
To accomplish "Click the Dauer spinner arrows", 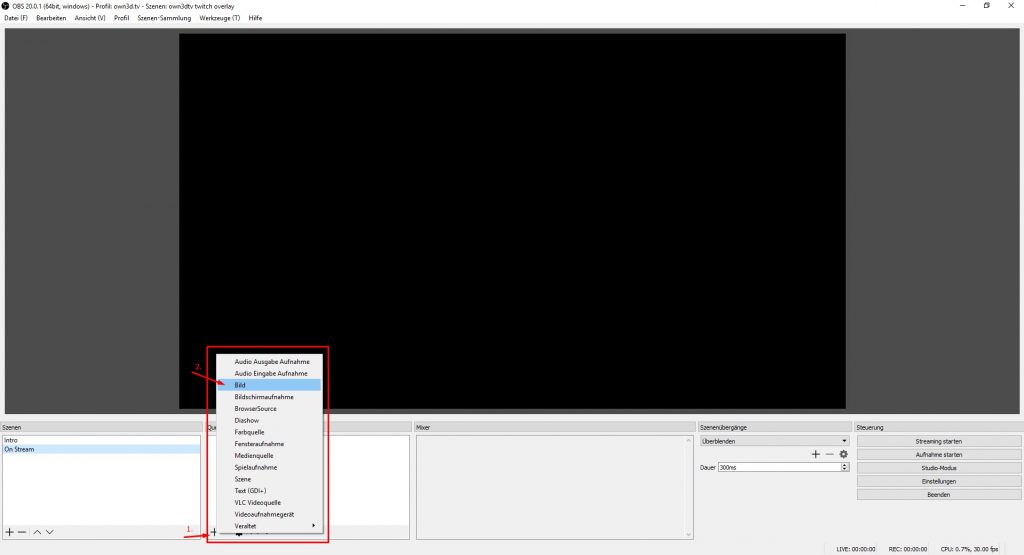I will (x=844, y=467).
